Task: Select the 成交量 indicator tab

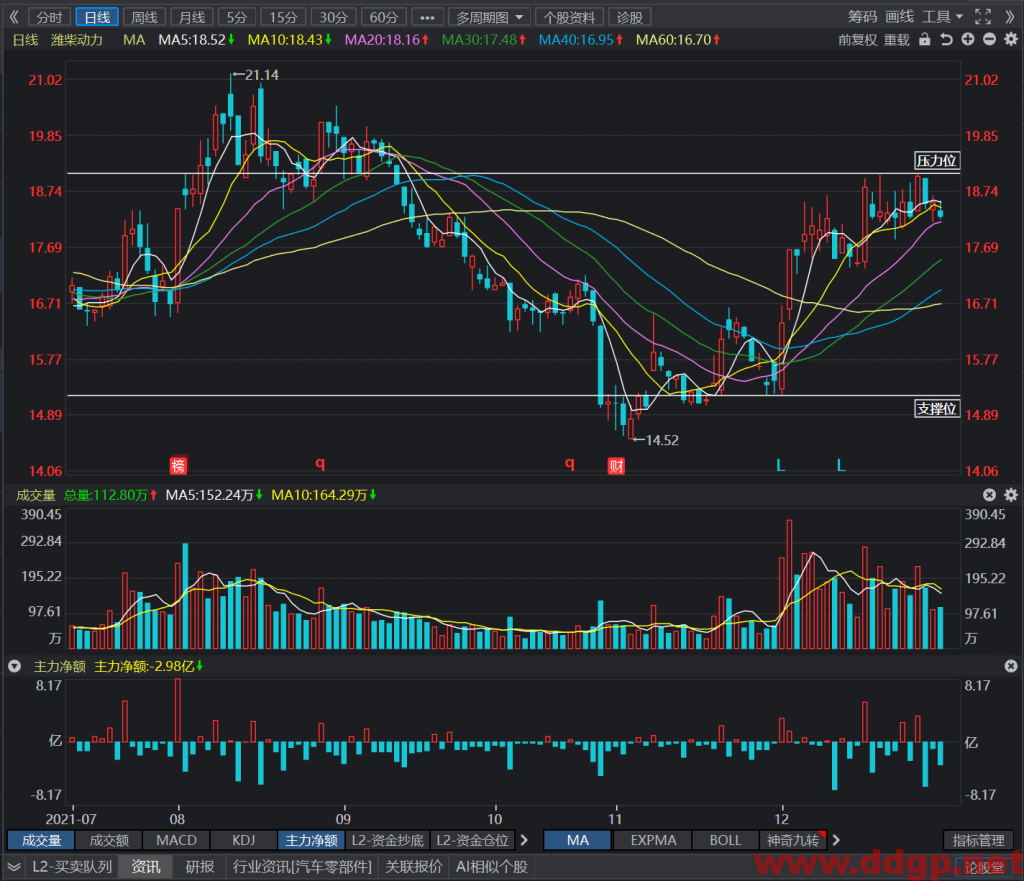Action: point(41,840)
